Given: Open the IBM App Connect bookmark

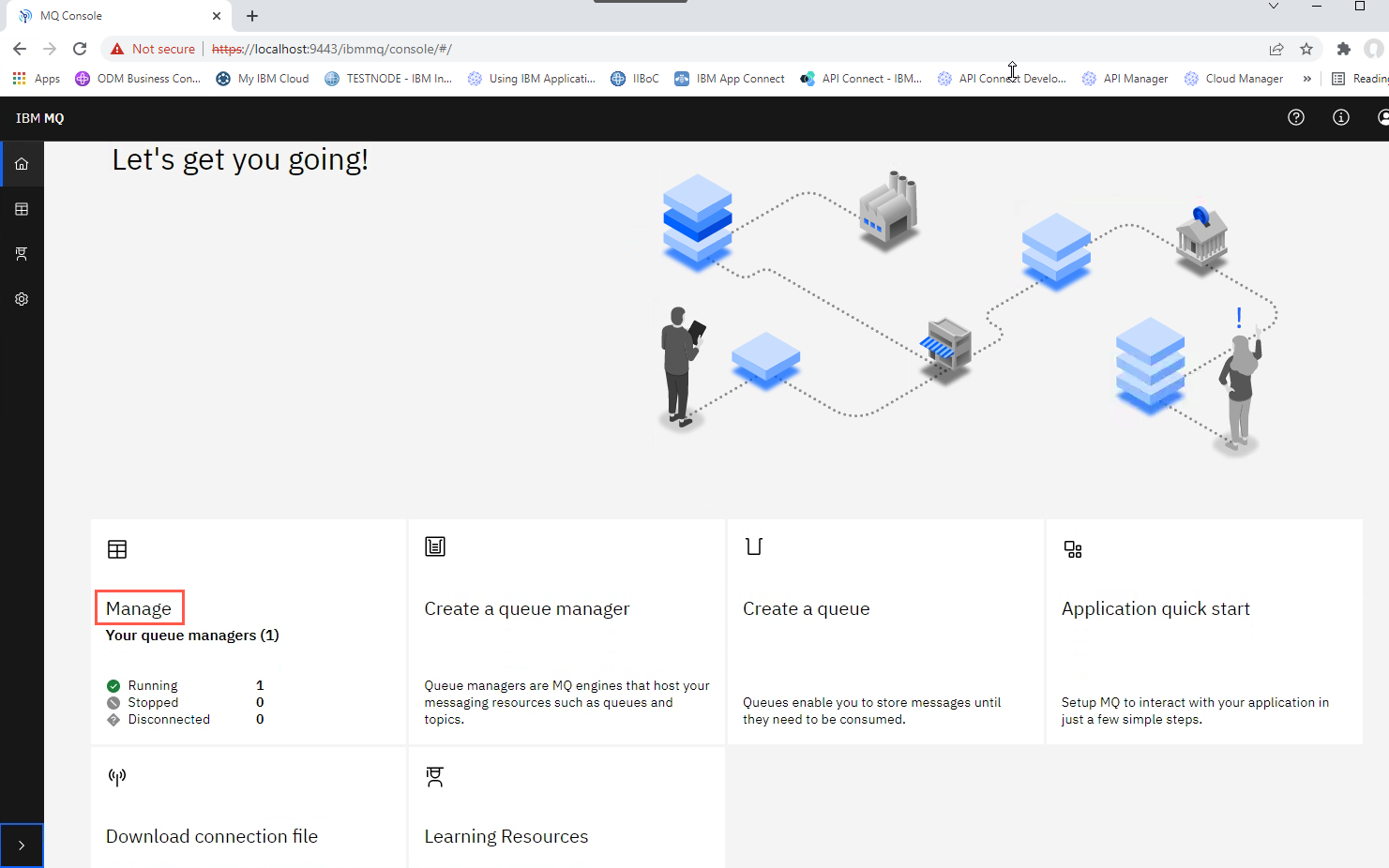Looking at the screenshot, I should tap(730, 79).
